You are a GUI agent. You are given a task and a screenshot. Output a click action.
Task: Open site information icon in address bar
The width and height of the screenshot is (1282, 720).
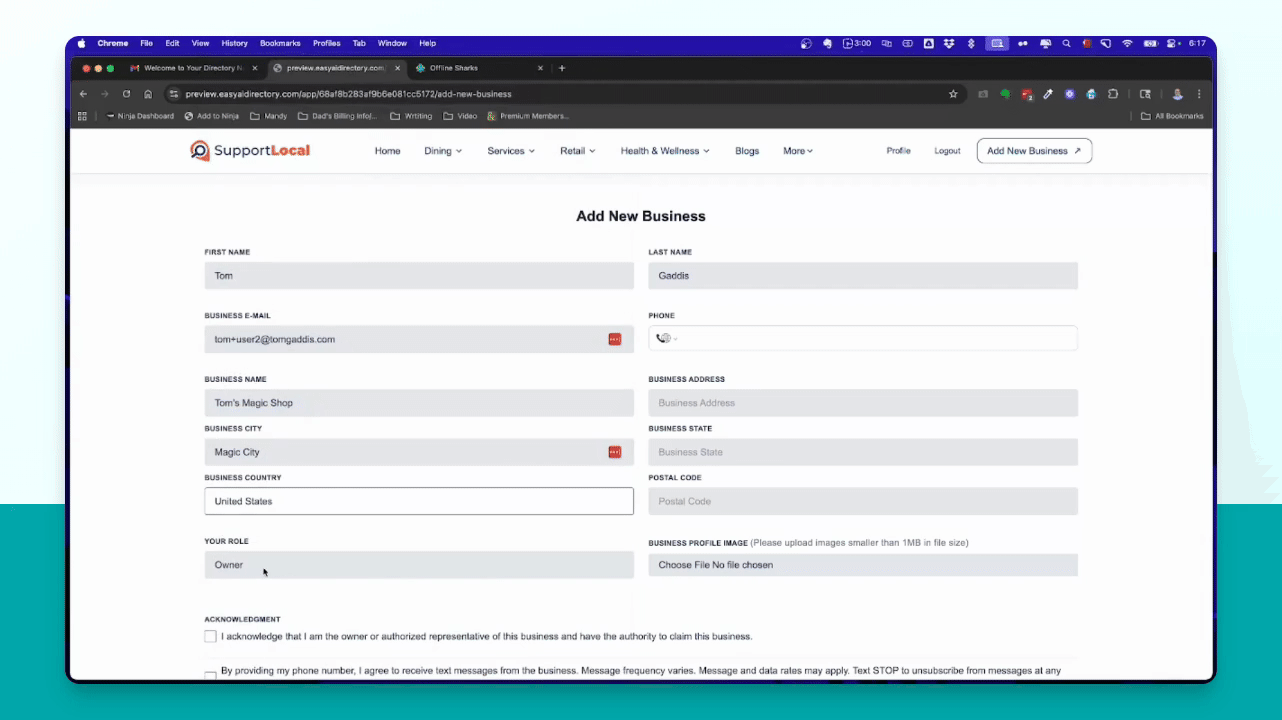point(173,94)
